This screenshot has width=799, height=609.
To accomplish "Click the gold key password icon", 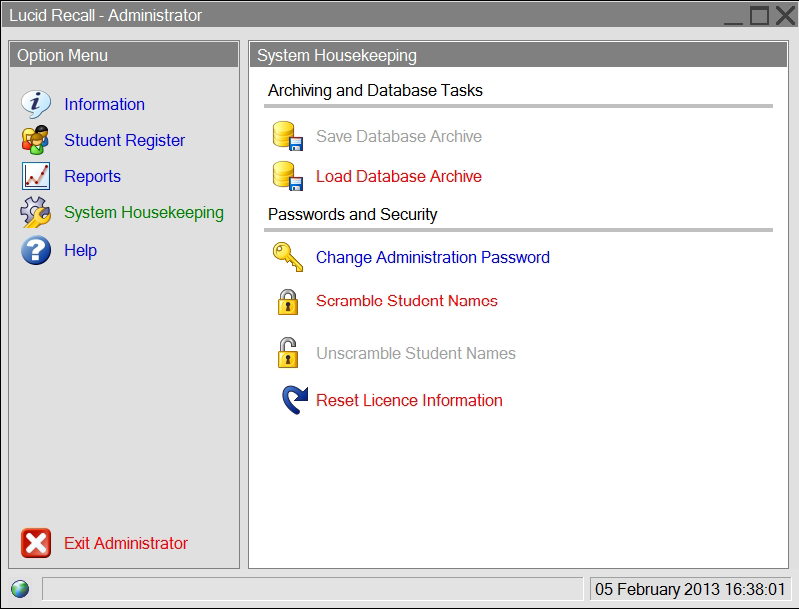I will tap(288, 257).
